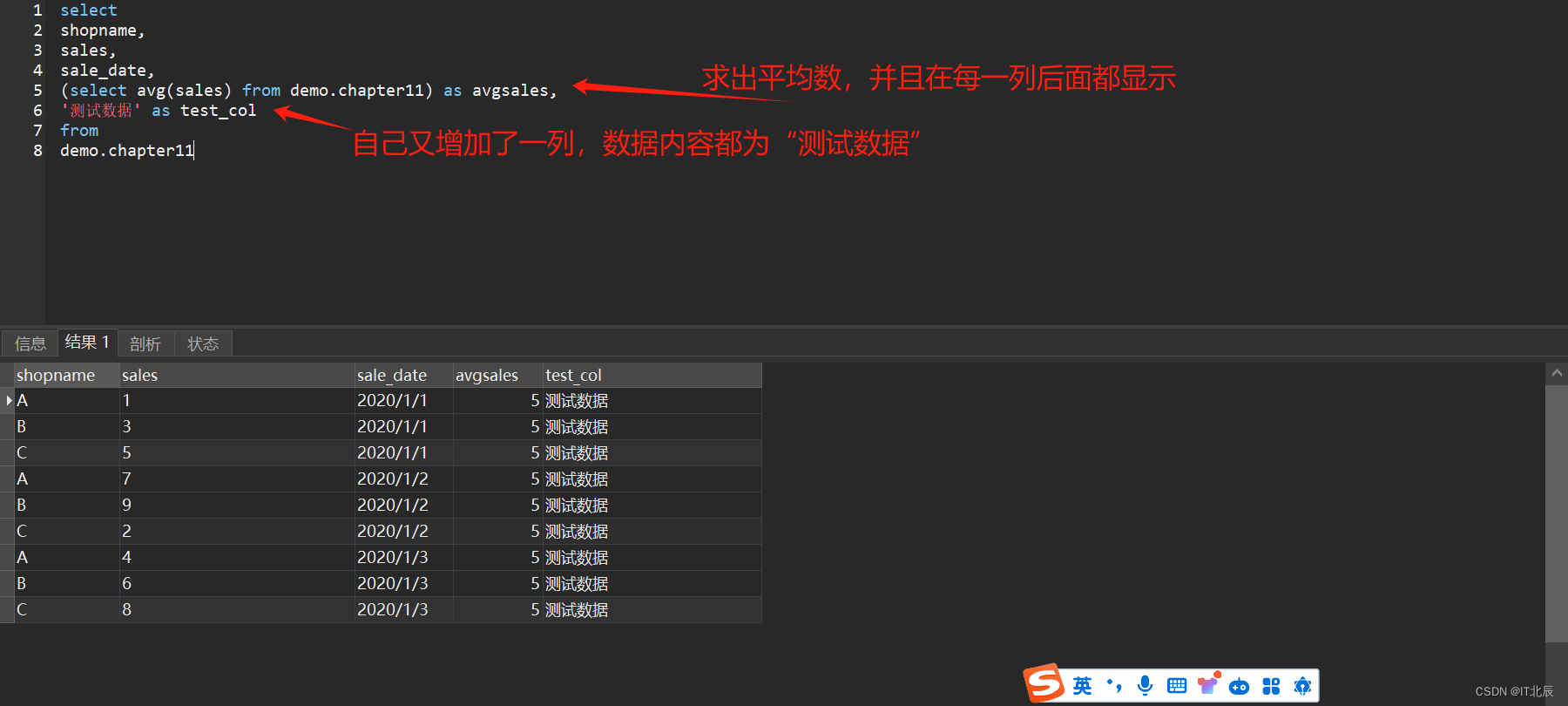
Task: Select sales cell with value 8
Action: (237, 609)
